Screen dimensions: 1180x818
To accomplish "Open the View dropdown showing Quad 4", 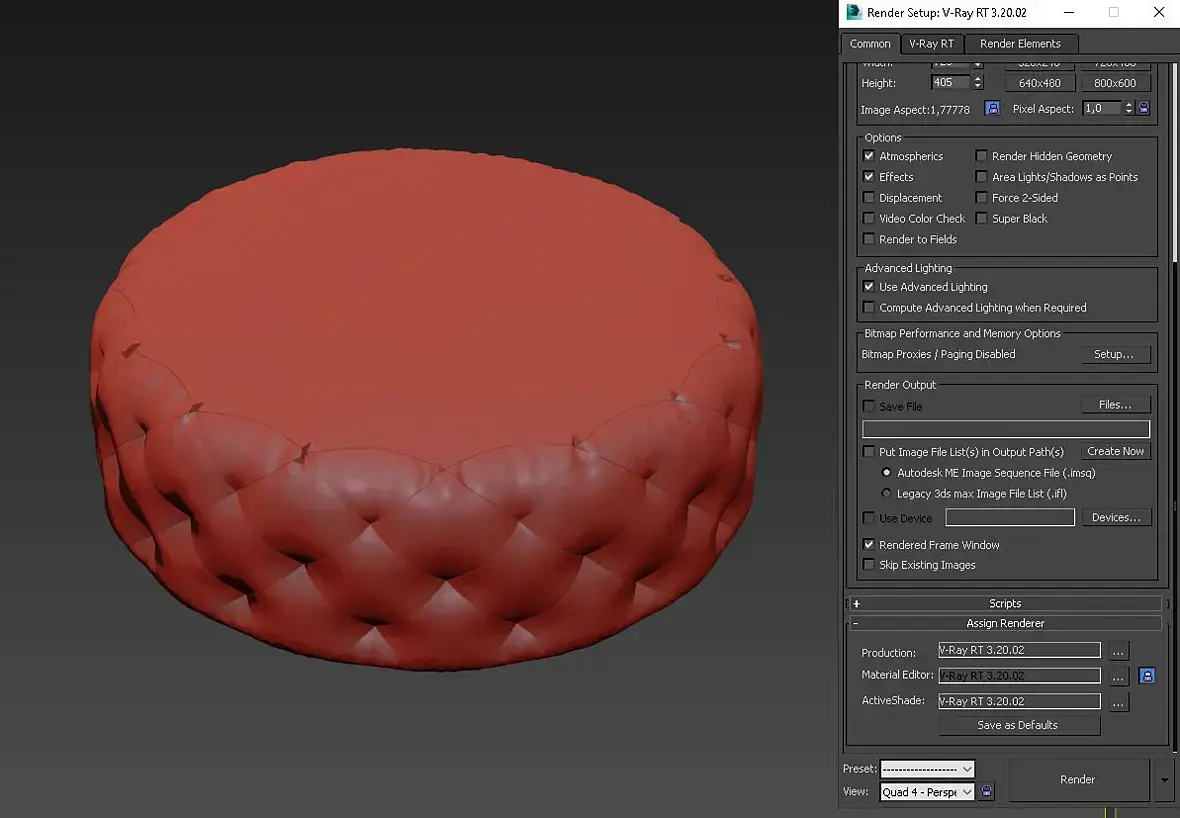I will click(927, 792).
